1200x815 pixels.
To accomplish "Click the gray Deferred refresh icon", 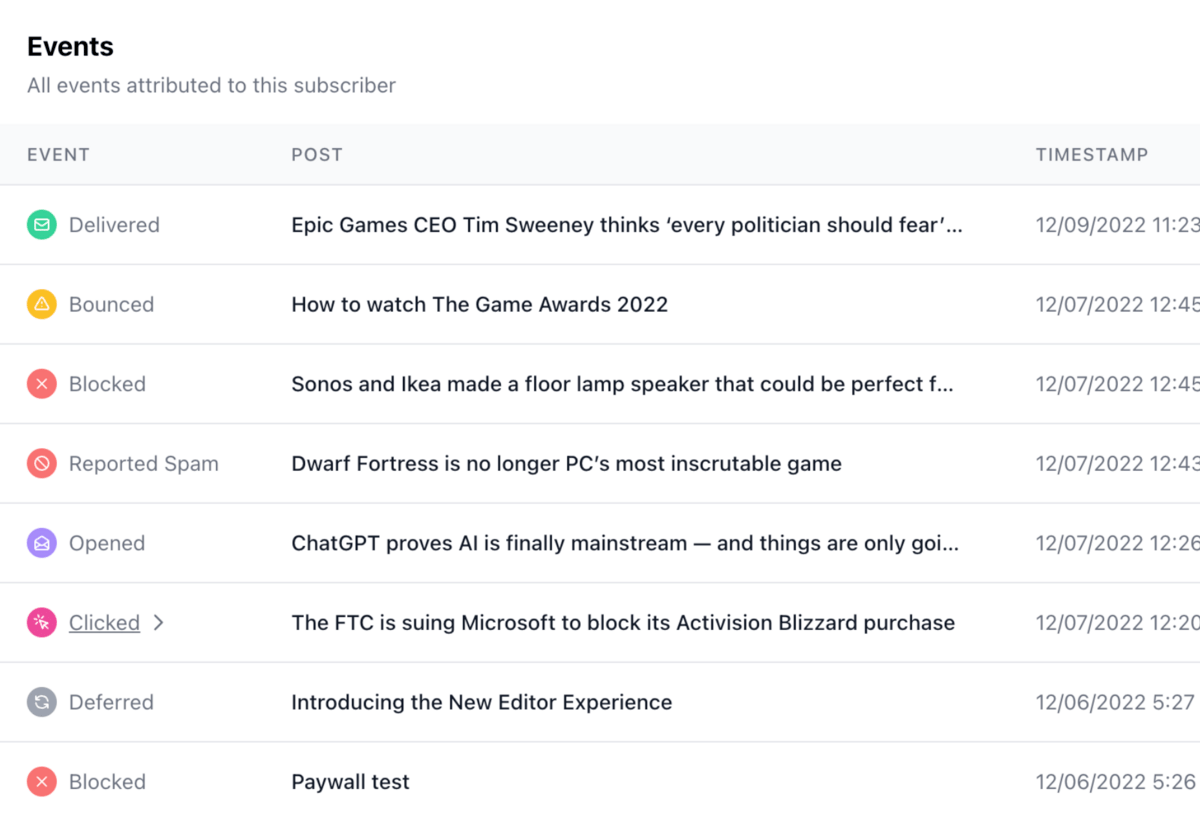I will pyautogui.click(x=41, y=702).
